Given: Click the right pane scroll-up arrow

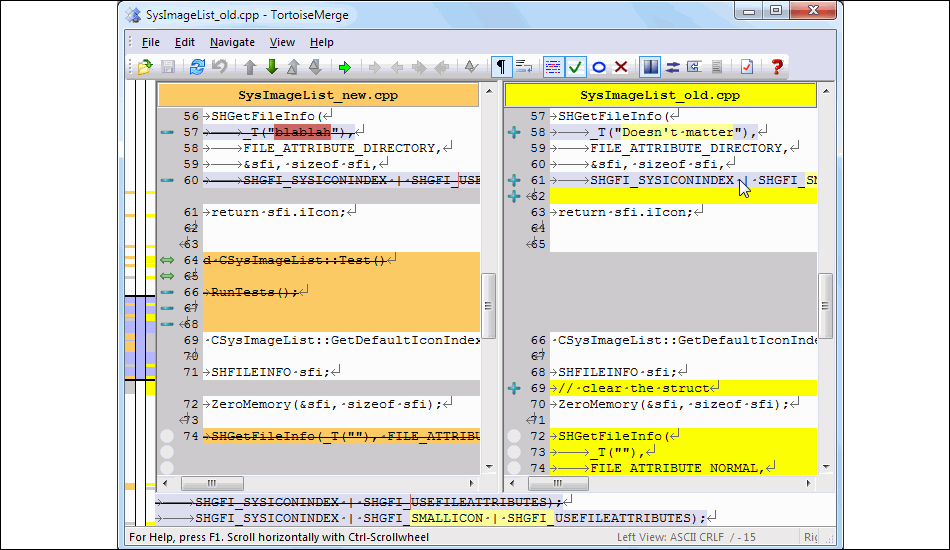Looking at the screenshot, I should click(x=825, y=91).
